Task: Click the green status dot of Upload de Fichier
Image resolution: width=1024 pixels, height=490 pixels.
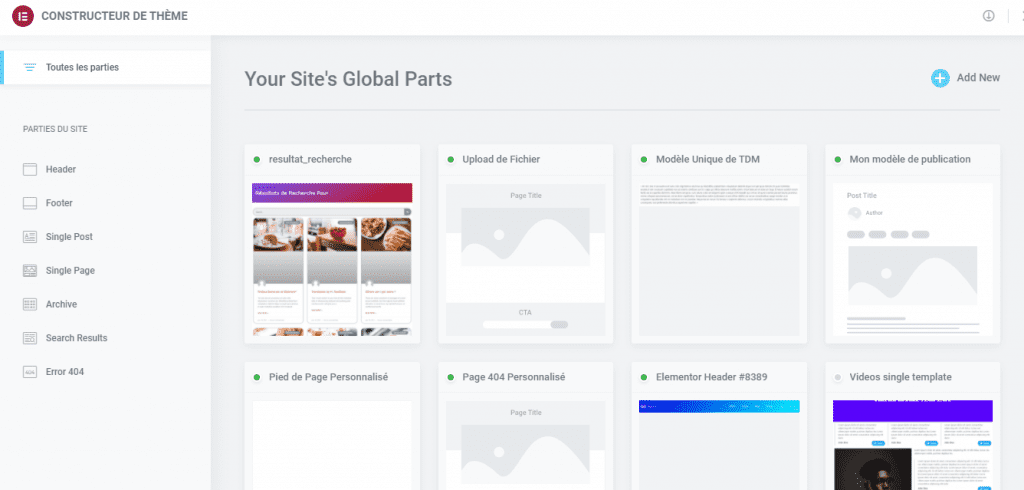Action: point(451,159)
